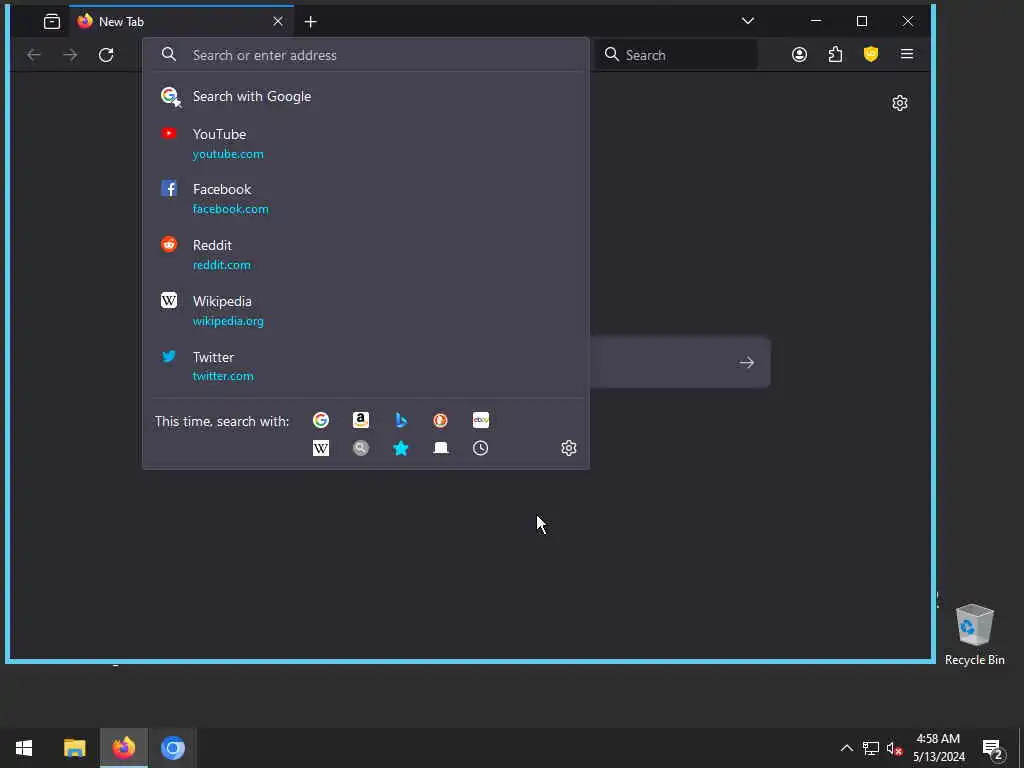Image resolution: width=1024 pixels, height=768 pixels.
Task: Select the Wikipedia suggestion row
Action: pyautogui.click(x=366, y=311)
